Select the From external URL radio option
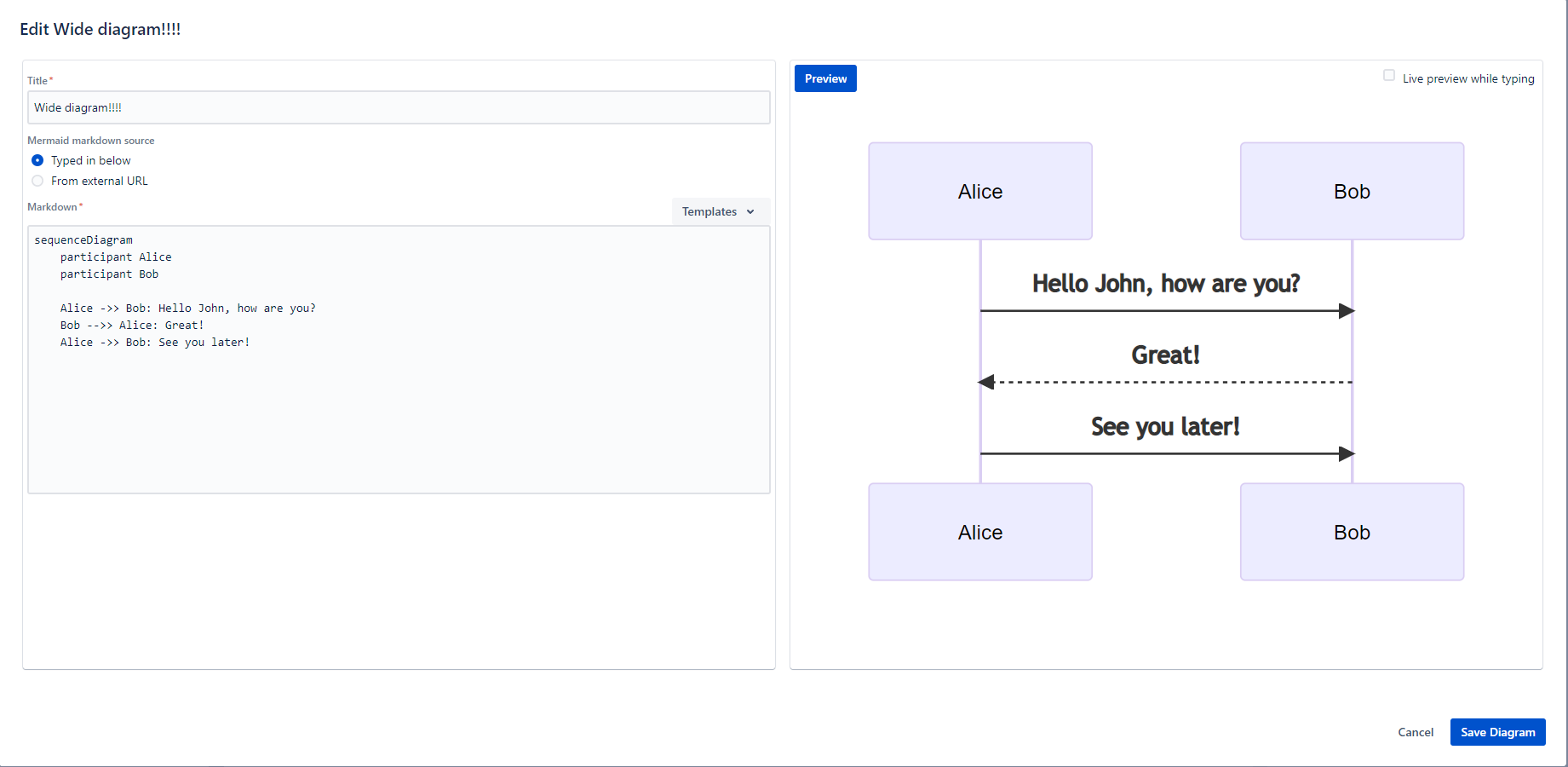Screen dimensions: 1568x767 click(x=37, y=181)
